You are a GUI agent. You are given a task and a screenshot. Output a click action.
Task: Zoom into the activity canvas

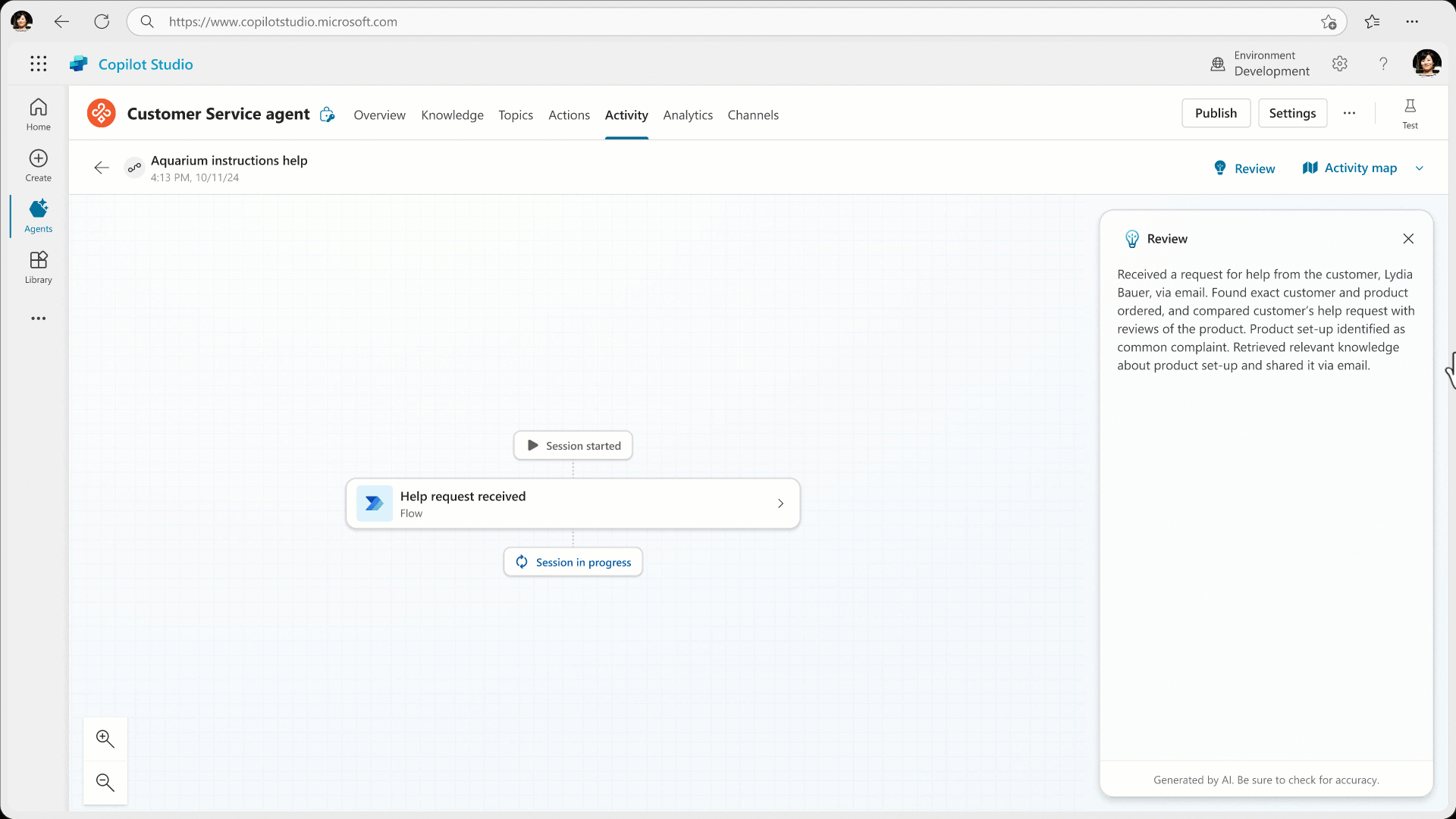pyautogui.click(x=105, y=738)
